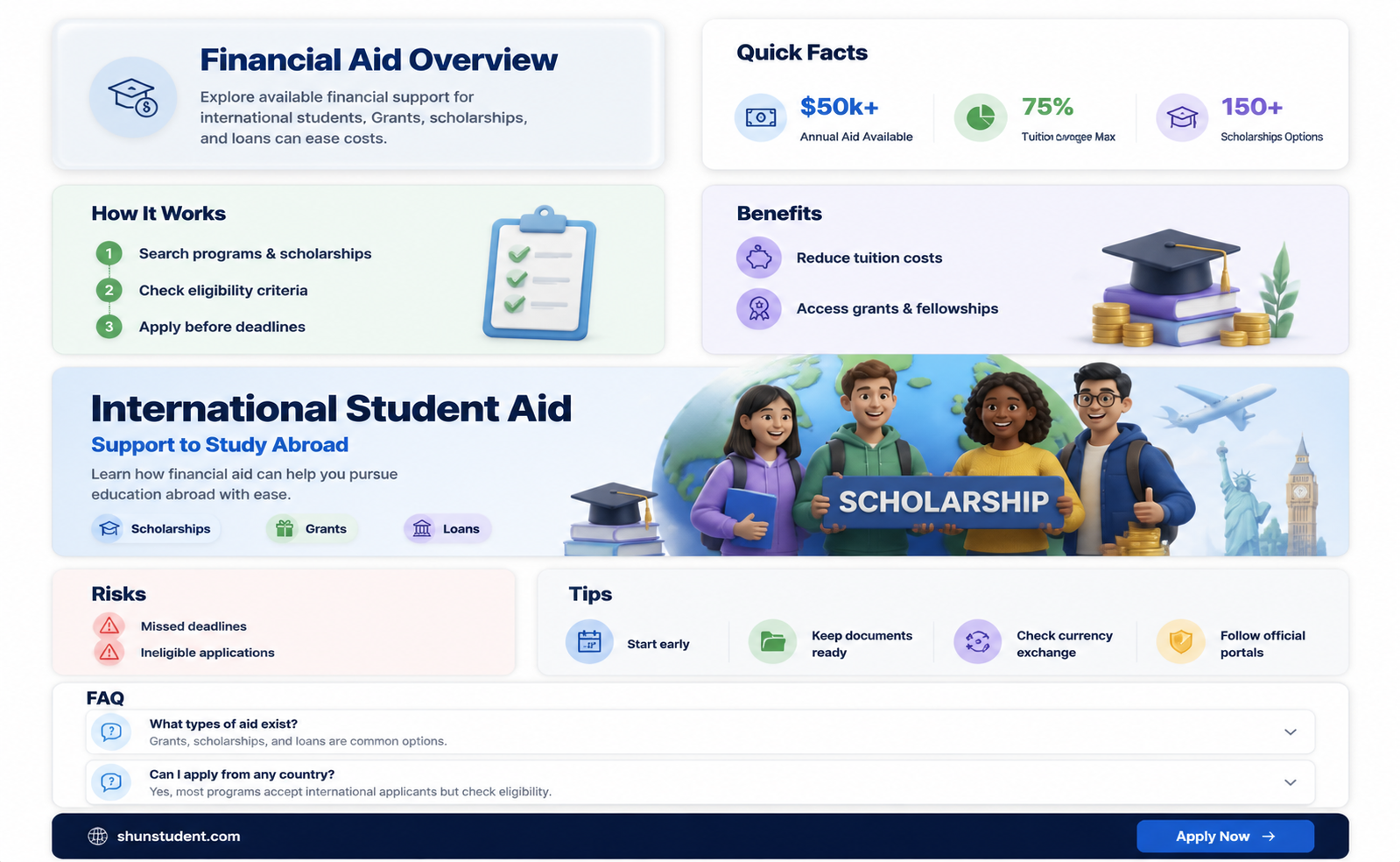The height and width of the screenshot is (862, 1400).
Task: Click the Financial Aid Overview heading
Action: [x=378, y=60]
